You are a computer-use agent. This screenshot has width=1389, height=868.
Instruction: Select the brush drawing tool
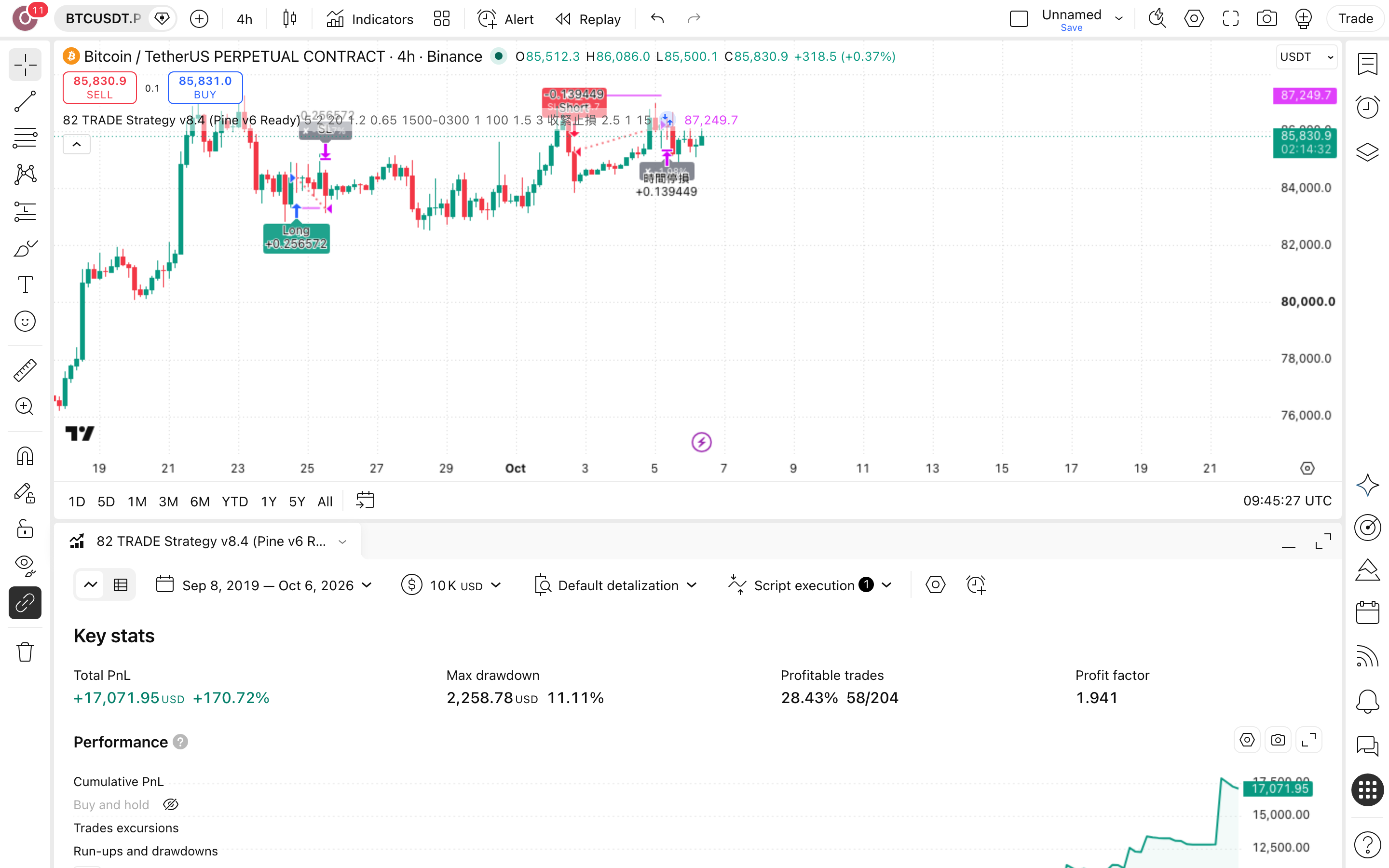(x=25, y=248)
